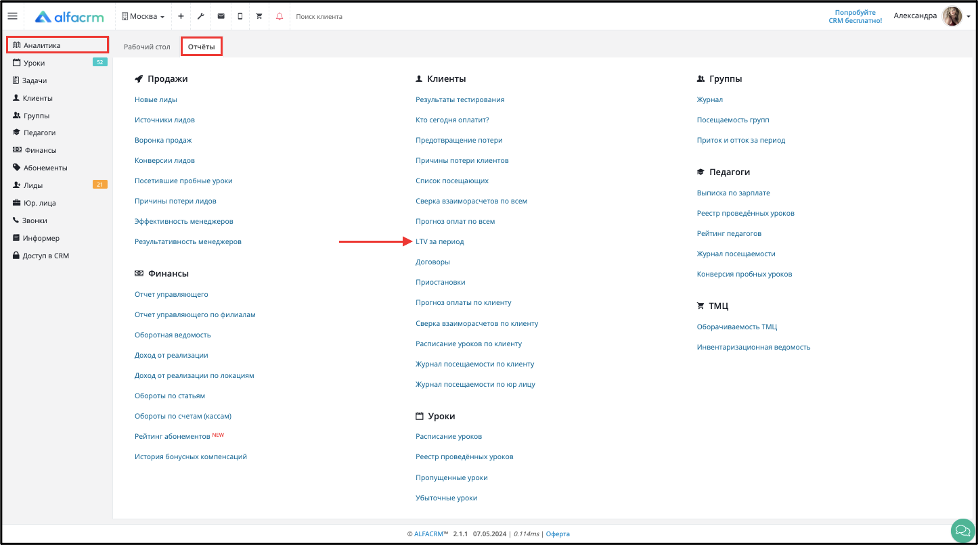Screen dimensions: 979x545
Task: Open the wrench settings icon
Action: [200, 16]
